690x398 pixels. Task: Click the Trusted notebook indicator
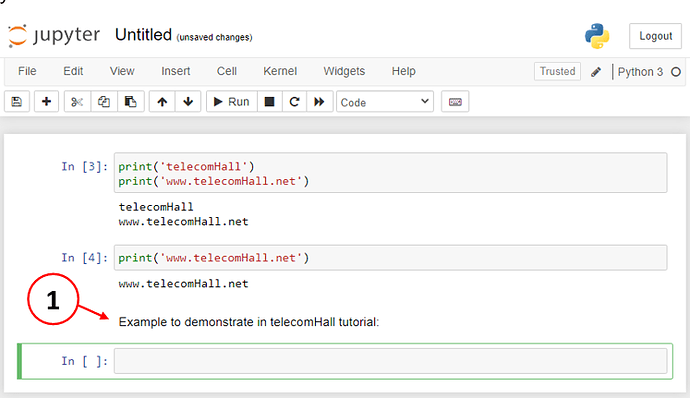(x=557, y=71)
